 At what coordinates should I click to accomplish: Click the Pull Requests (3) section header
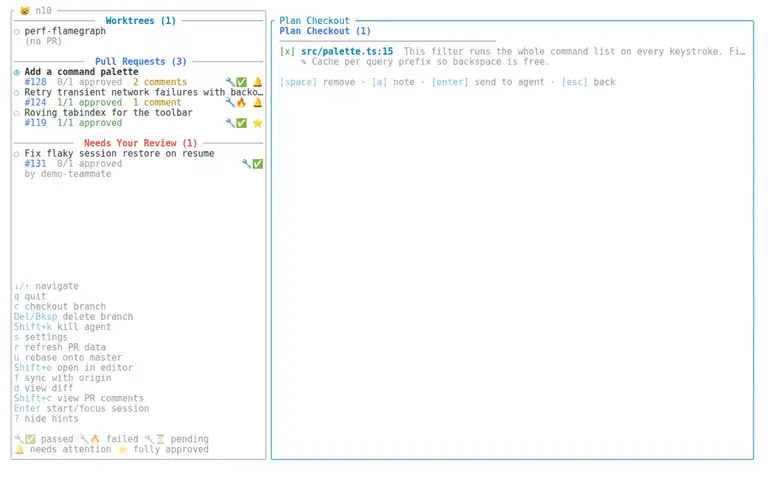point(141,61)
